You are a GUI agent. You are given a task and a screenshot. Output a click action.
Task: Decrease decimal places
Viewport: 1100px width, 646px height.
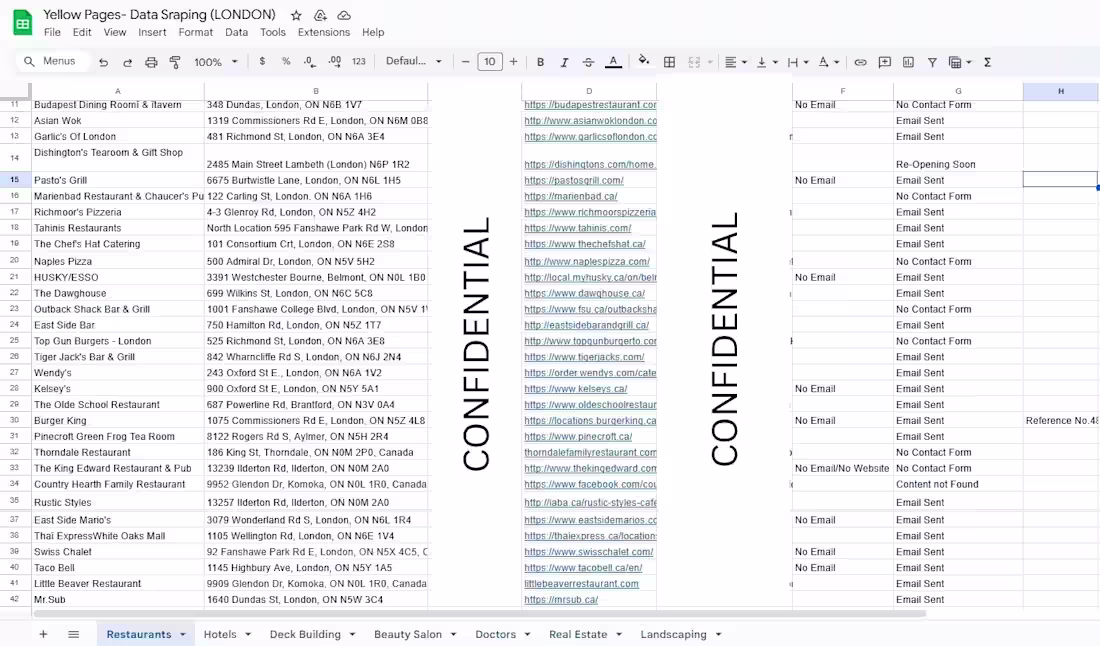[310, 62]
